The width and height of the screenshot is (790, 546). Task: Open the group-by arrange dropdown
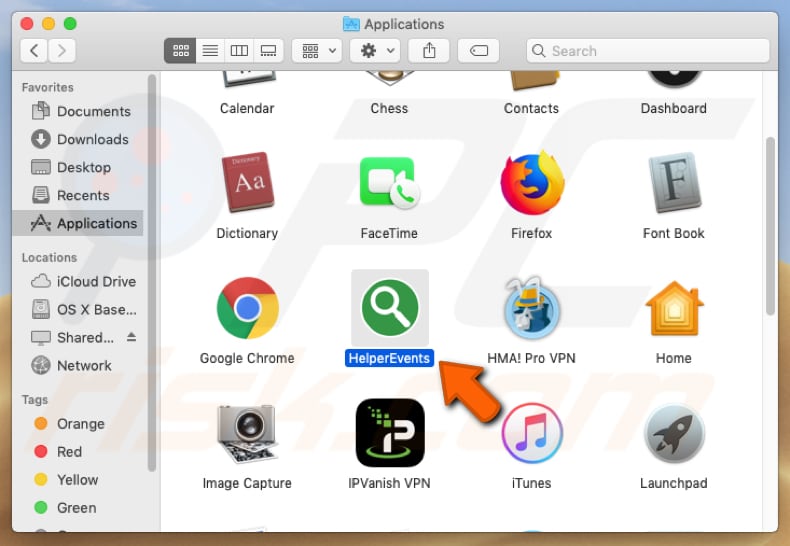click(317, 50)
